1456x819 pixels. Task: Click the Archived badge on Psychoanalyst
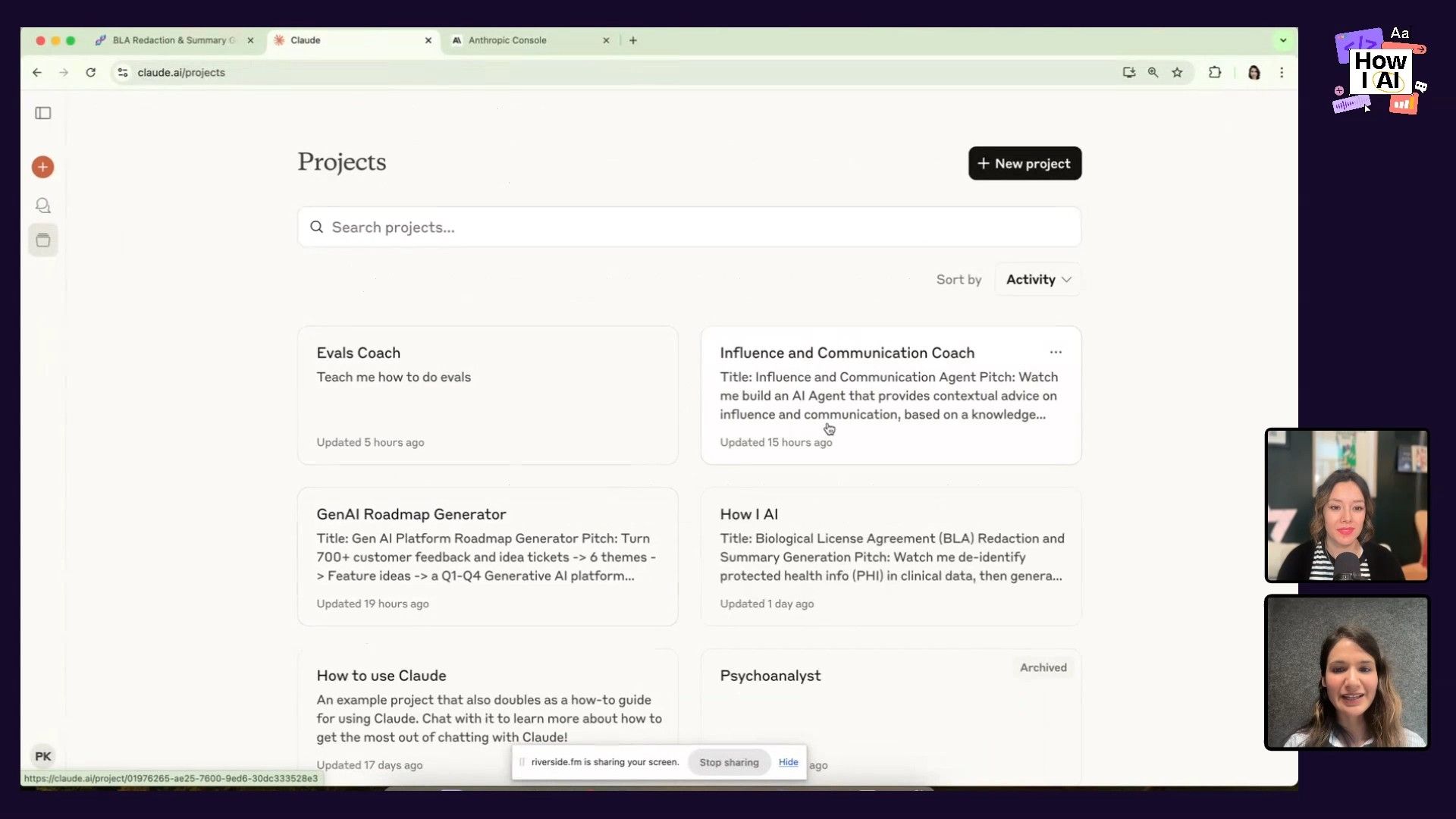(1043, 667)
